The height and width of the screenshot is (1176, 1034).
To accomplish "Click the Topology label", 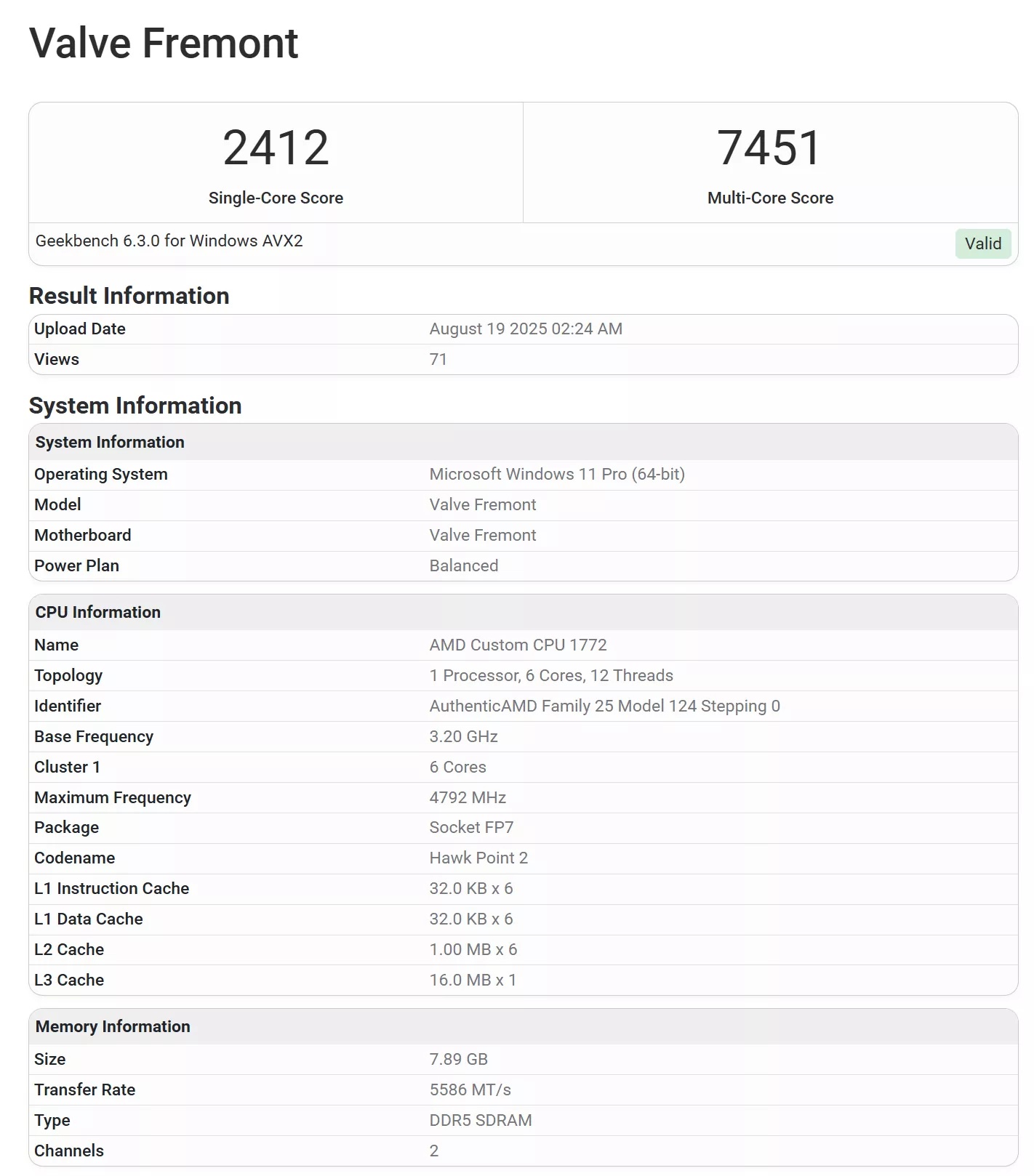I will pos(68,675).
